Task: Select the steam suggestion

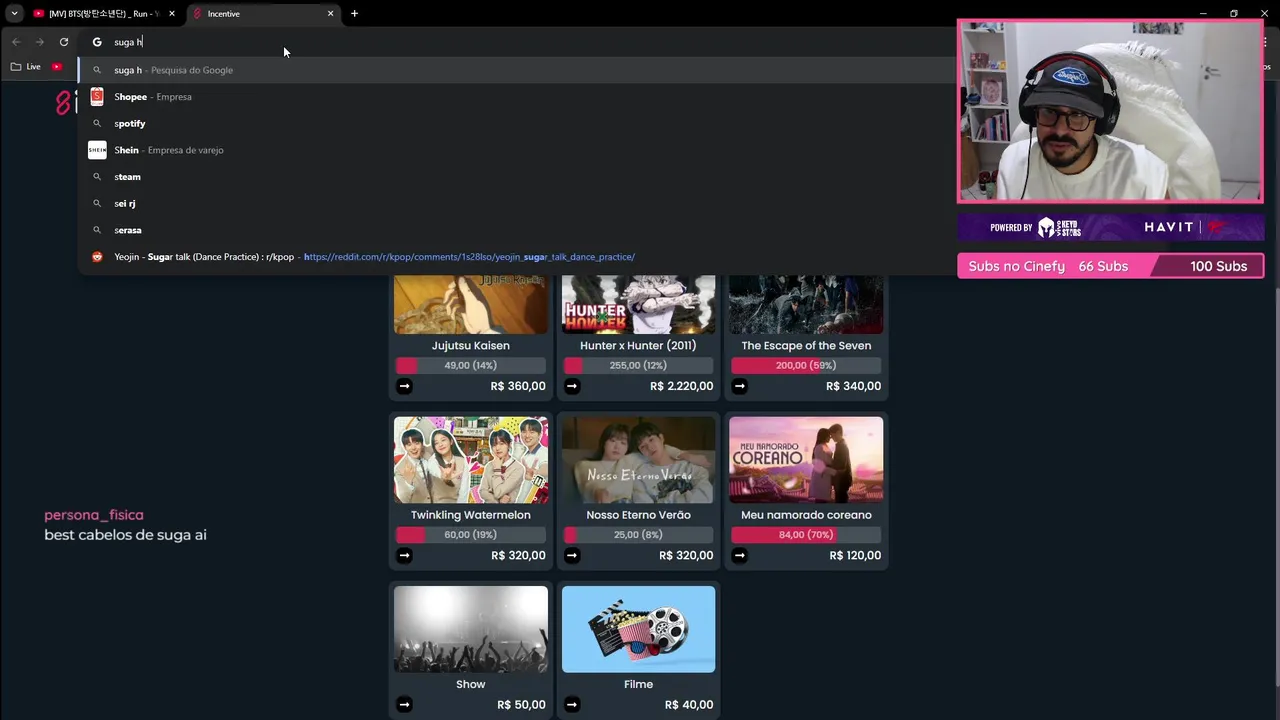Action: (x=515, y=177)
